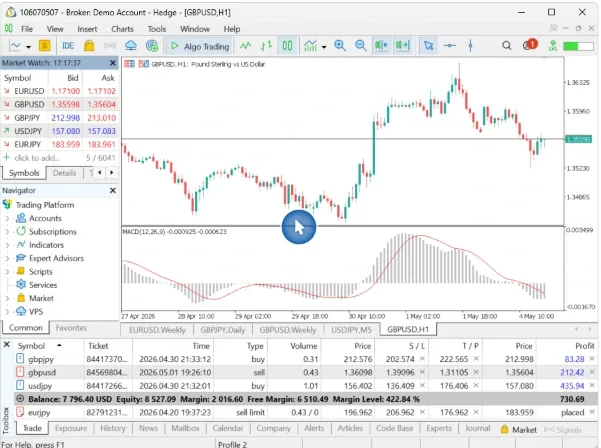Open the Market tab in Toolbox

pos(519,430)
